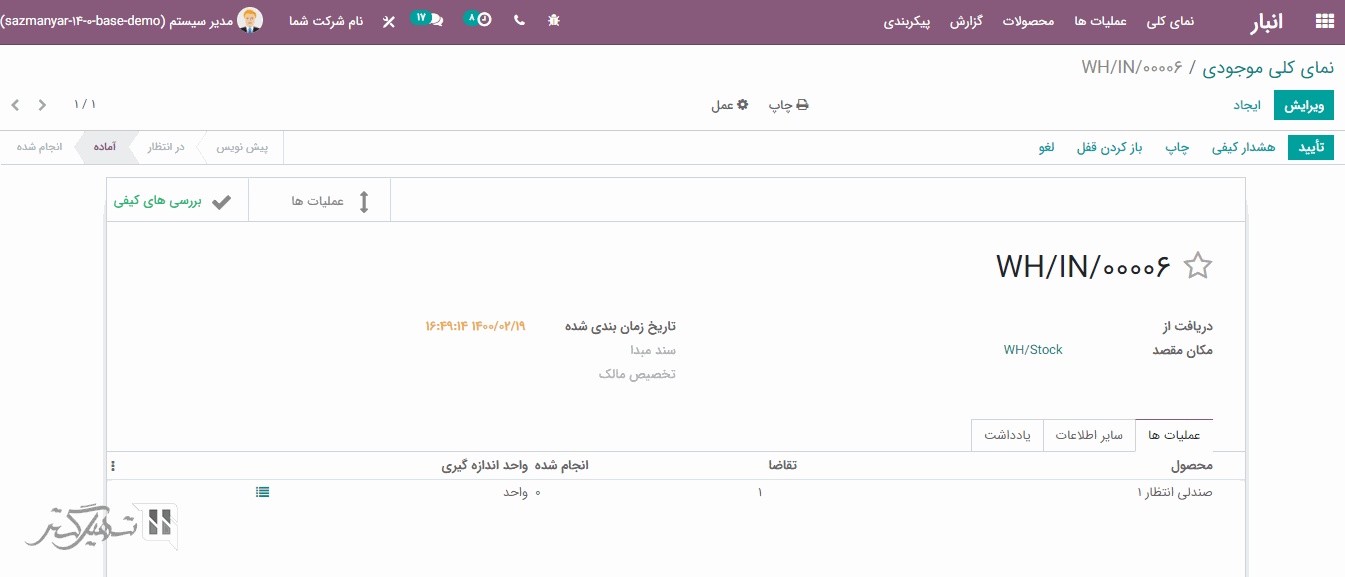Click the scheduled date value 1400/02/19

click(x=475, y=326)
